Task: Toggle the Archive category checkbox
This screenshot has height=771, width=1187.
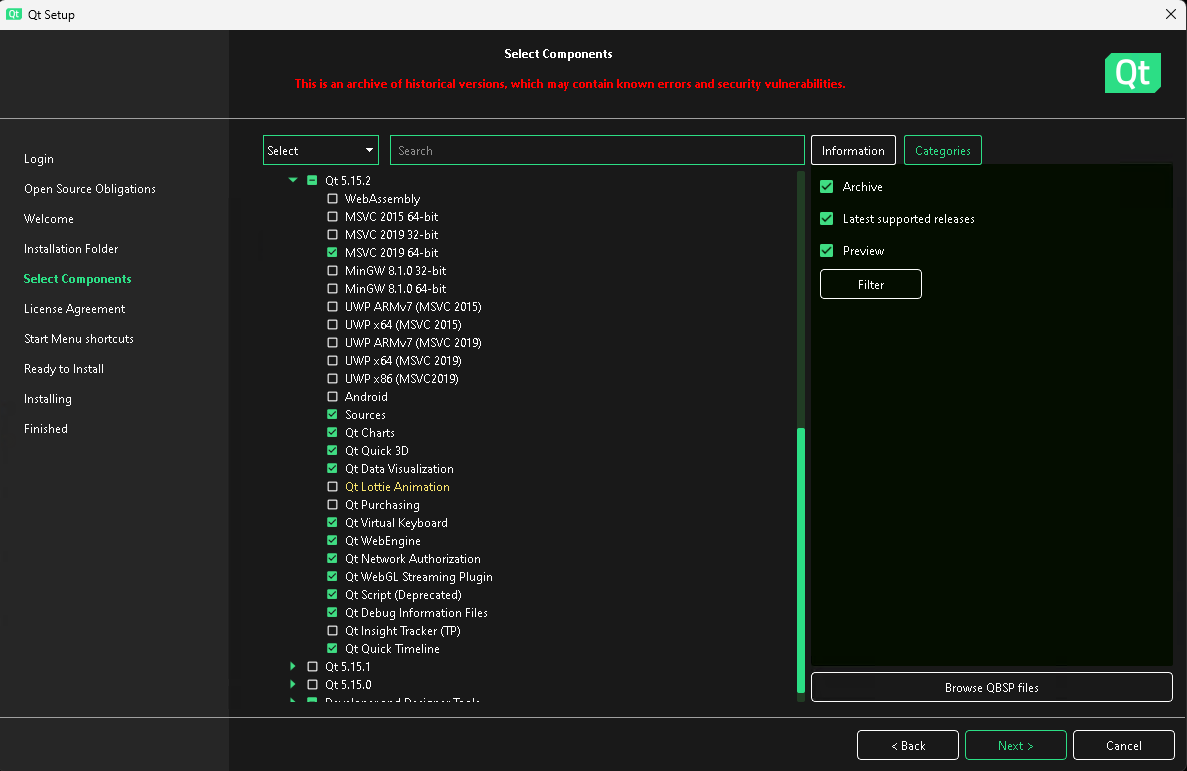Action: click(x=827, y=186)
